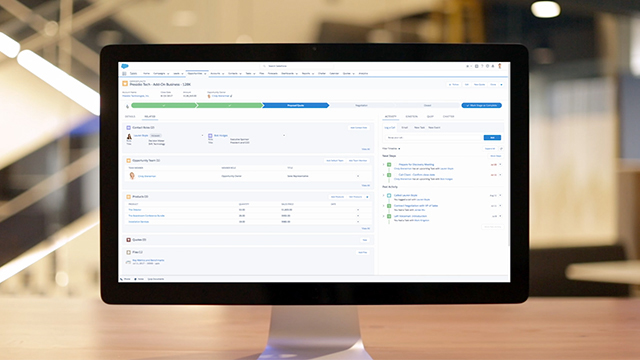Open the Opportunities tab dropdown arrow
The width and height of the screenshot is (640, 360).
pos(205,74)
